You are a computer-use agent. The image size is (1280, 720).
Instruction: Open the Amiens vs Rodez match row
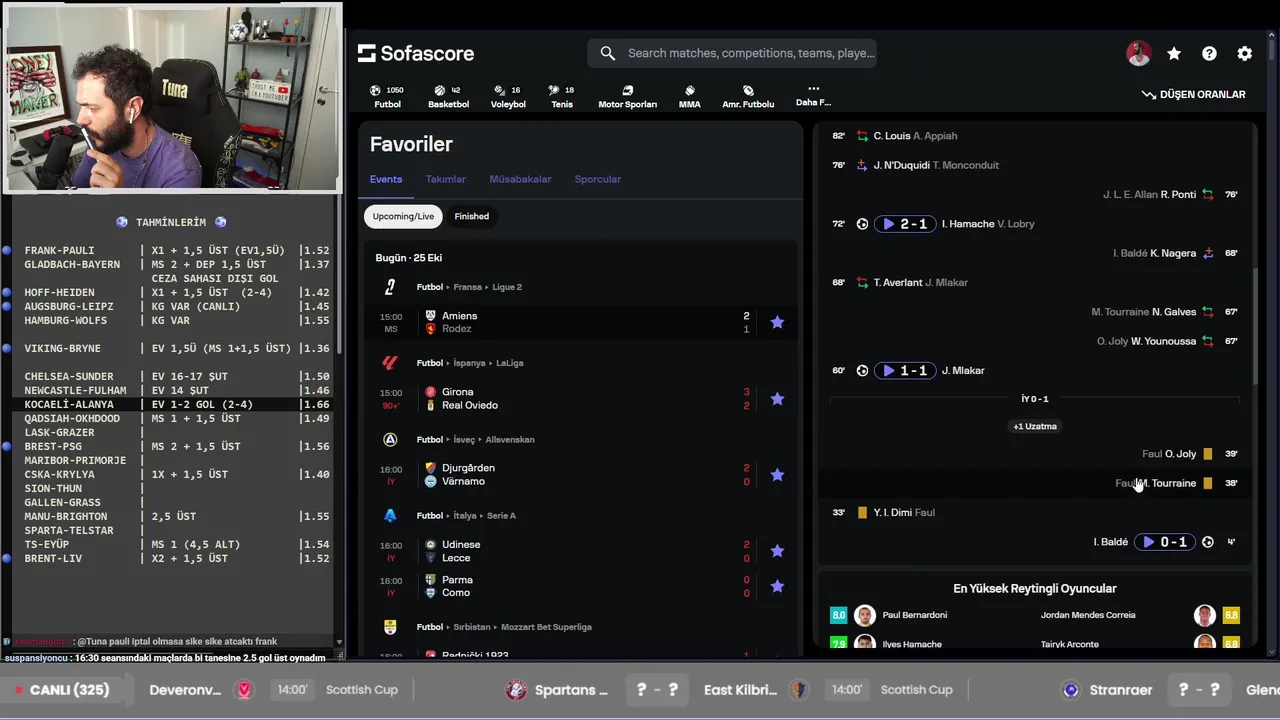(x=581, y=322)
